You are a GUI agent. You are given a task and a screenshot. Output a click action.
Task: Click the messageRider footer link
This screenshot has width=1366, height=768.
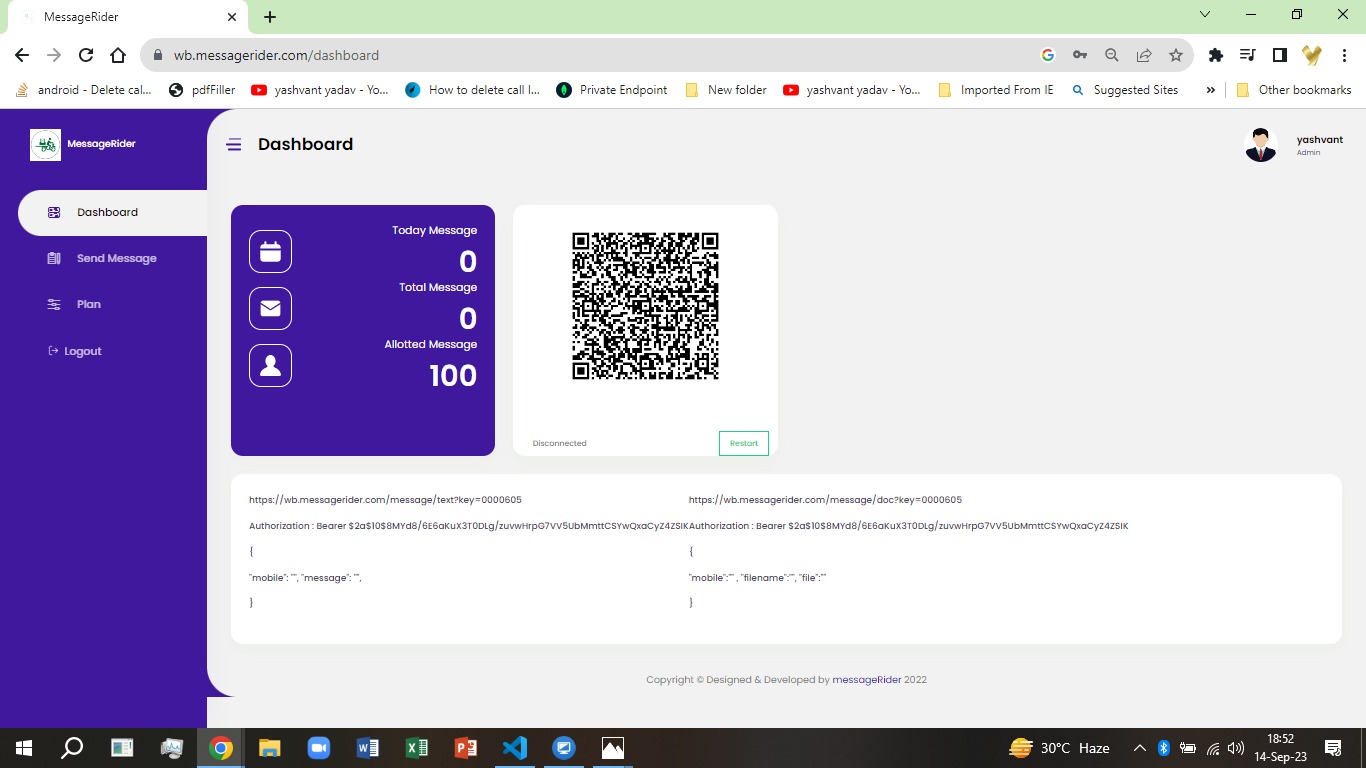pos(867,680)
